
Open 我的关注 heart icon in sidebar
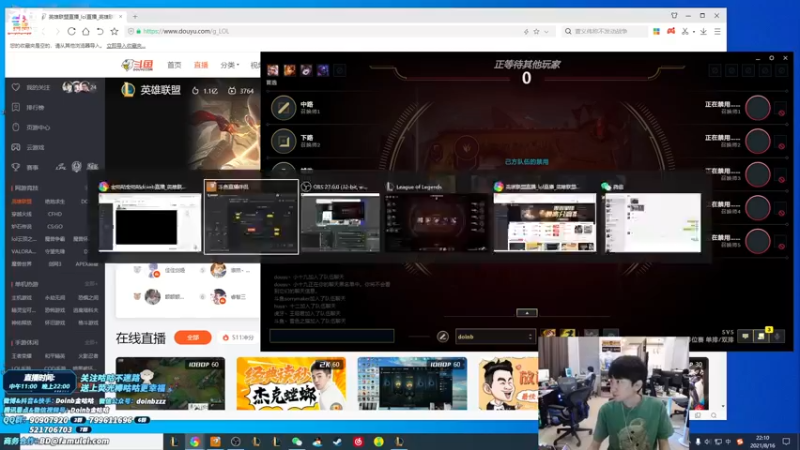tap(16, 87)
